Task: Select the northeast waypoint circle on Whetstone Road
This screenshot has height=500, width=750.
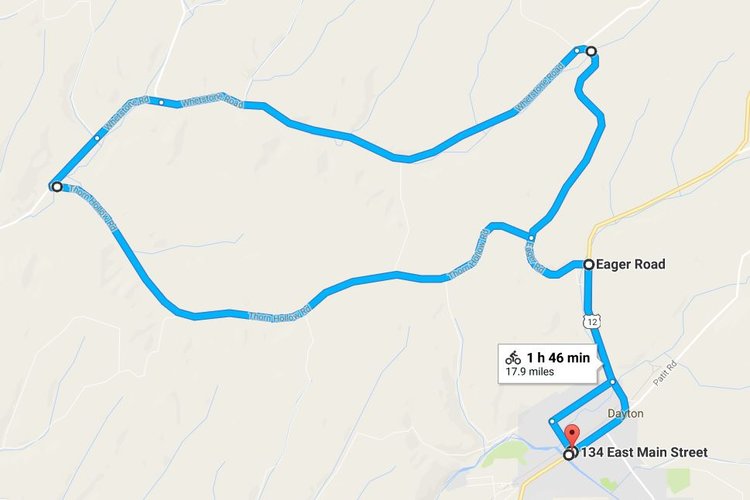Action: tap(592, 51)
